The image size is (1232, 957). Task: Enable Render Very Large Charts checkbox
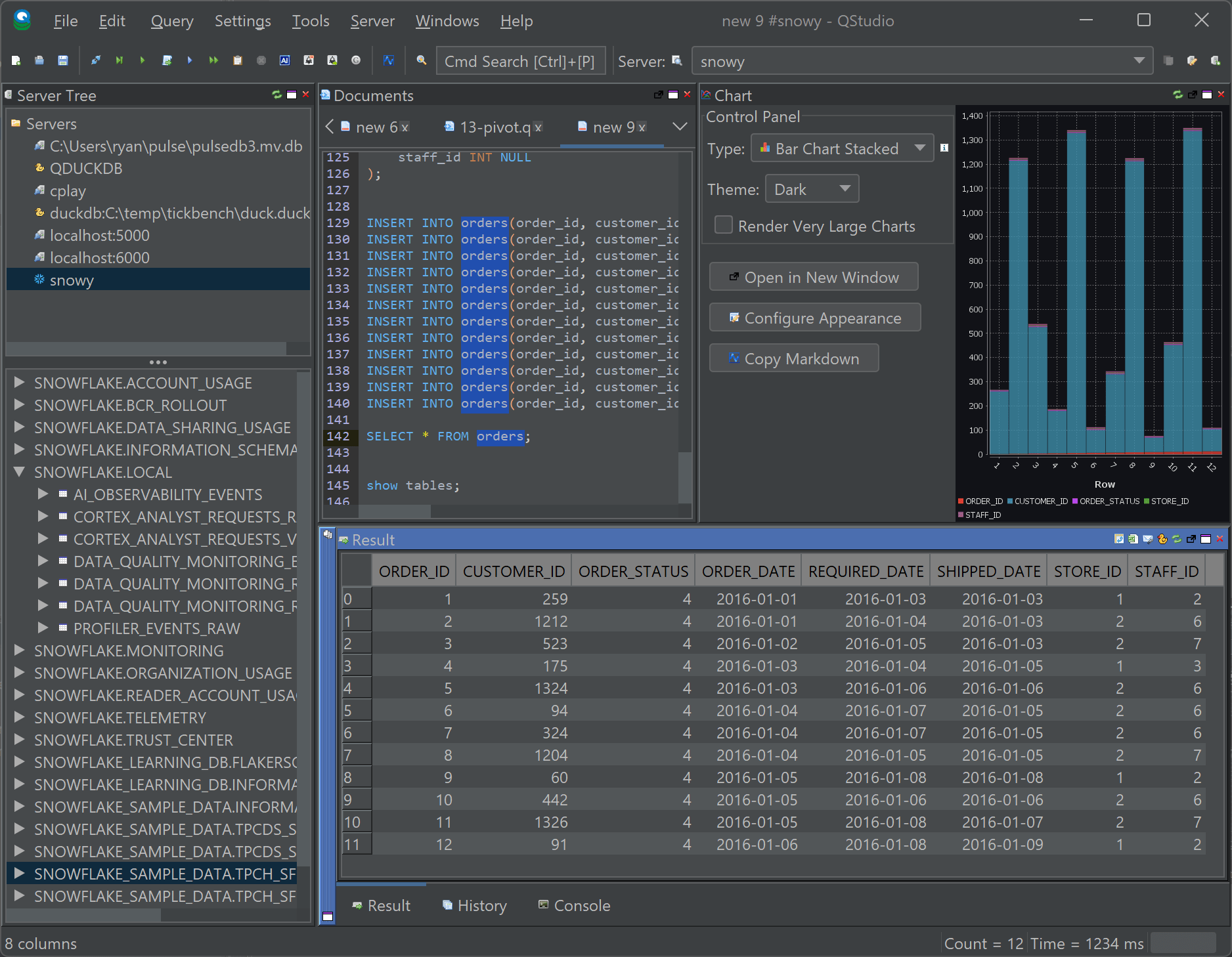click(x=723, y=225)
